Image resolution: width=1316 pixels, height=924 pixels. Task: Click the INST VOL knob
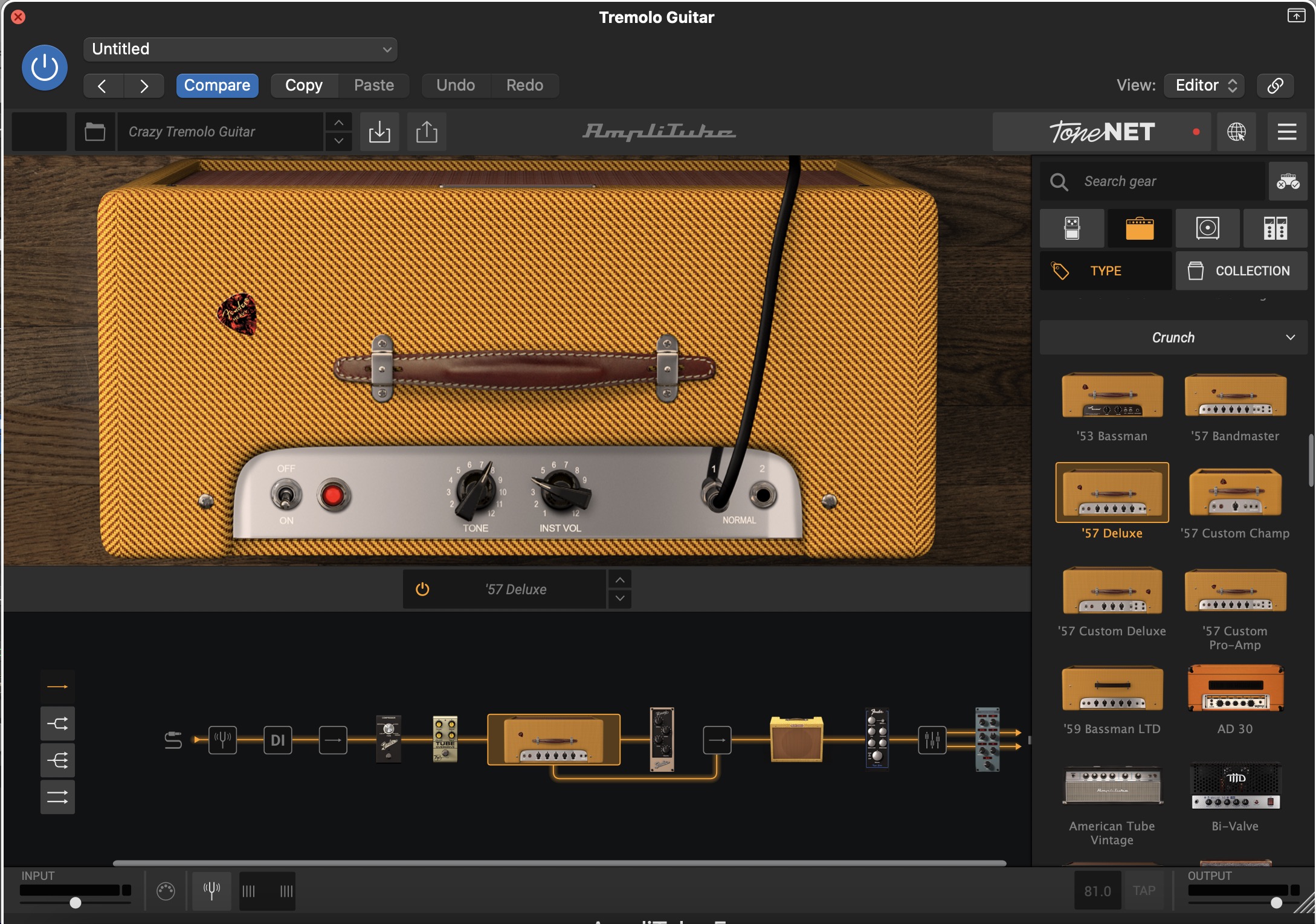[x=562, y=489]
